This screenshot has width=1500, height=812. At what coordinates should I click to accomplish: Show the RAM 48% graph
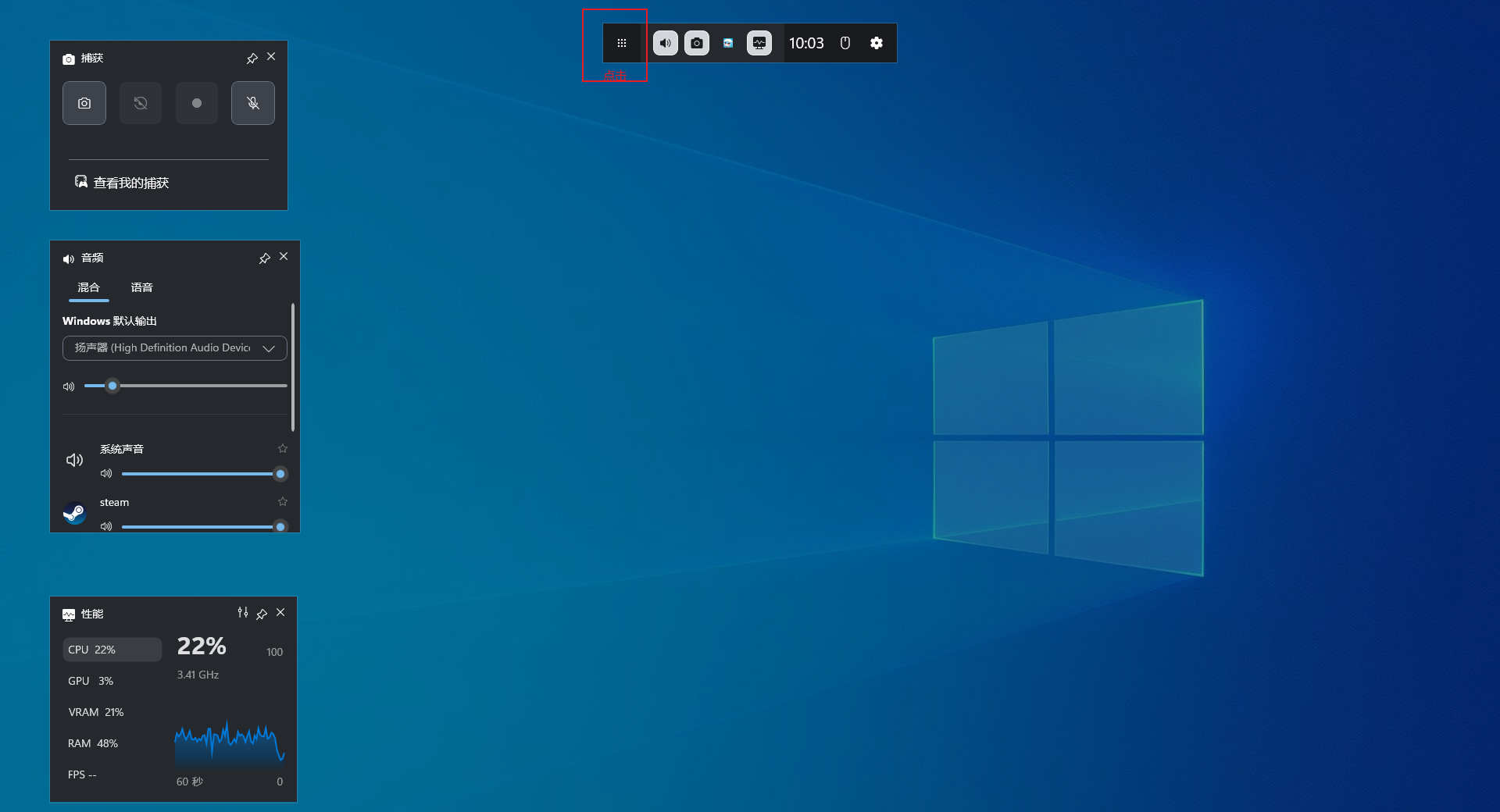pyautogui.click(x=93, y=743)
